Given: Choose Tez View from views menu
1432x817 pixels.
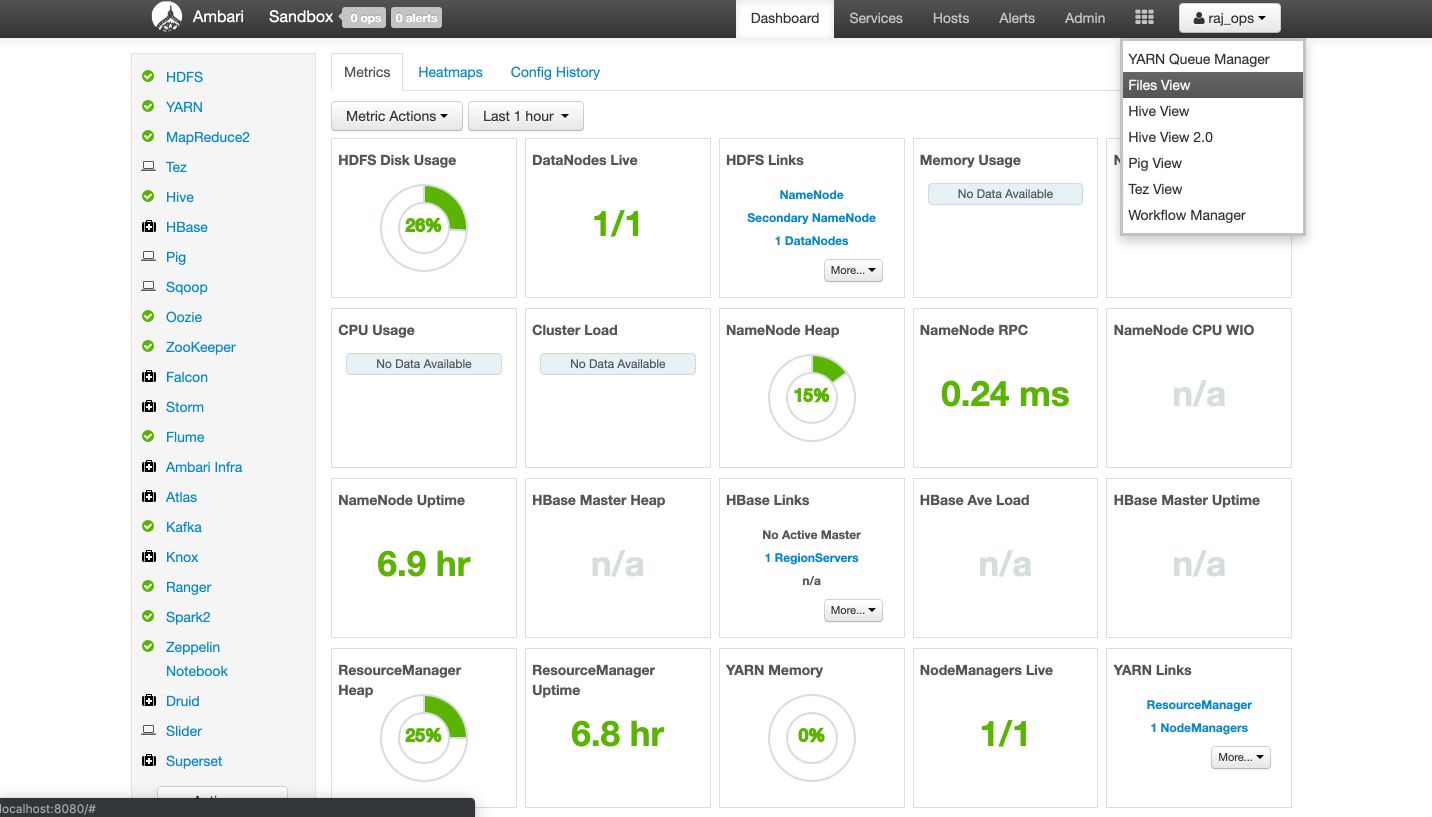Looking at the screenshot, I should pos(1213,189).
